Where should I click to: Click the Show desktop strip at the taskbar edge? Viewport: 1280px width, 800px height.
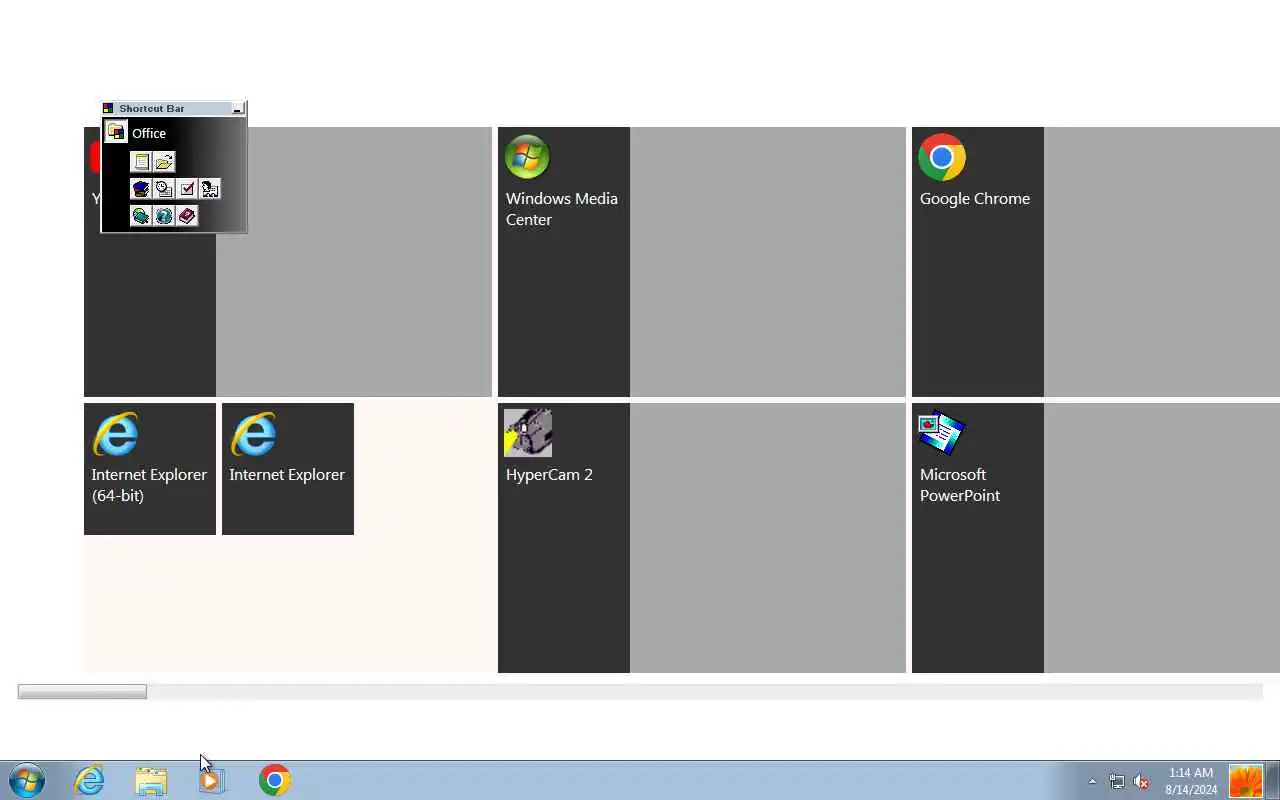(1272, 781)
